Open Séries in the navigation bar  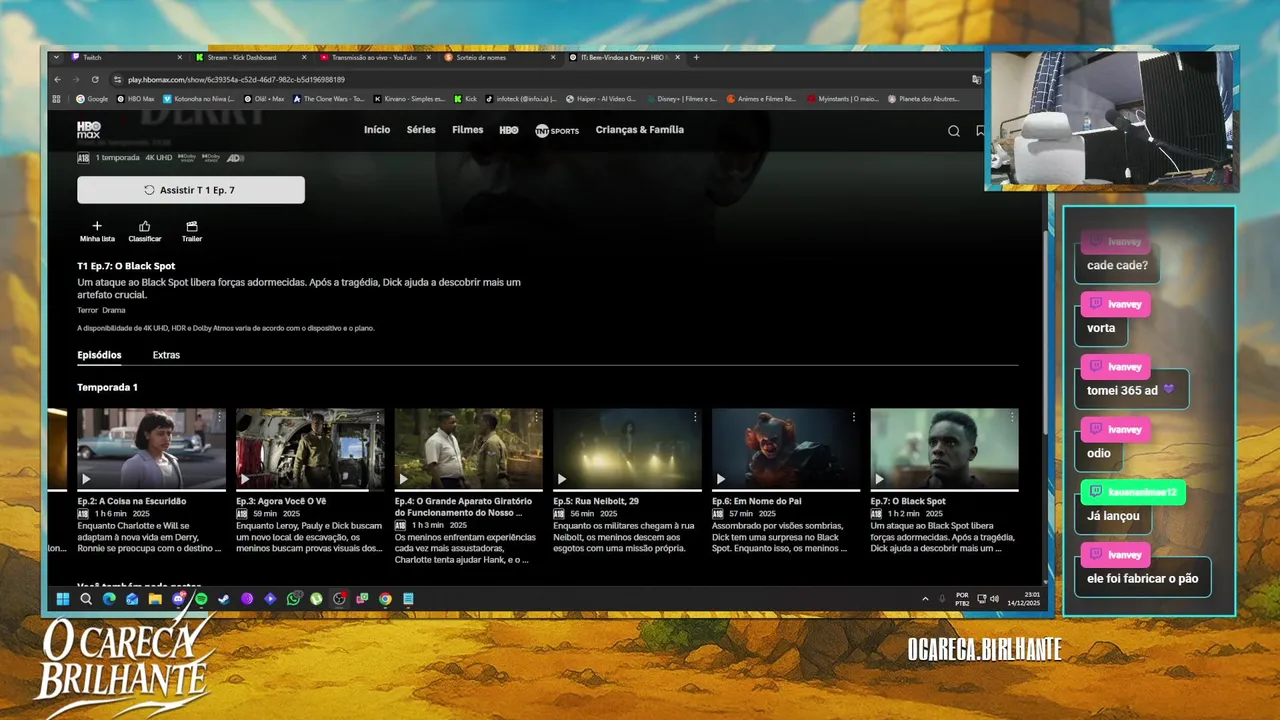(421, 130)
